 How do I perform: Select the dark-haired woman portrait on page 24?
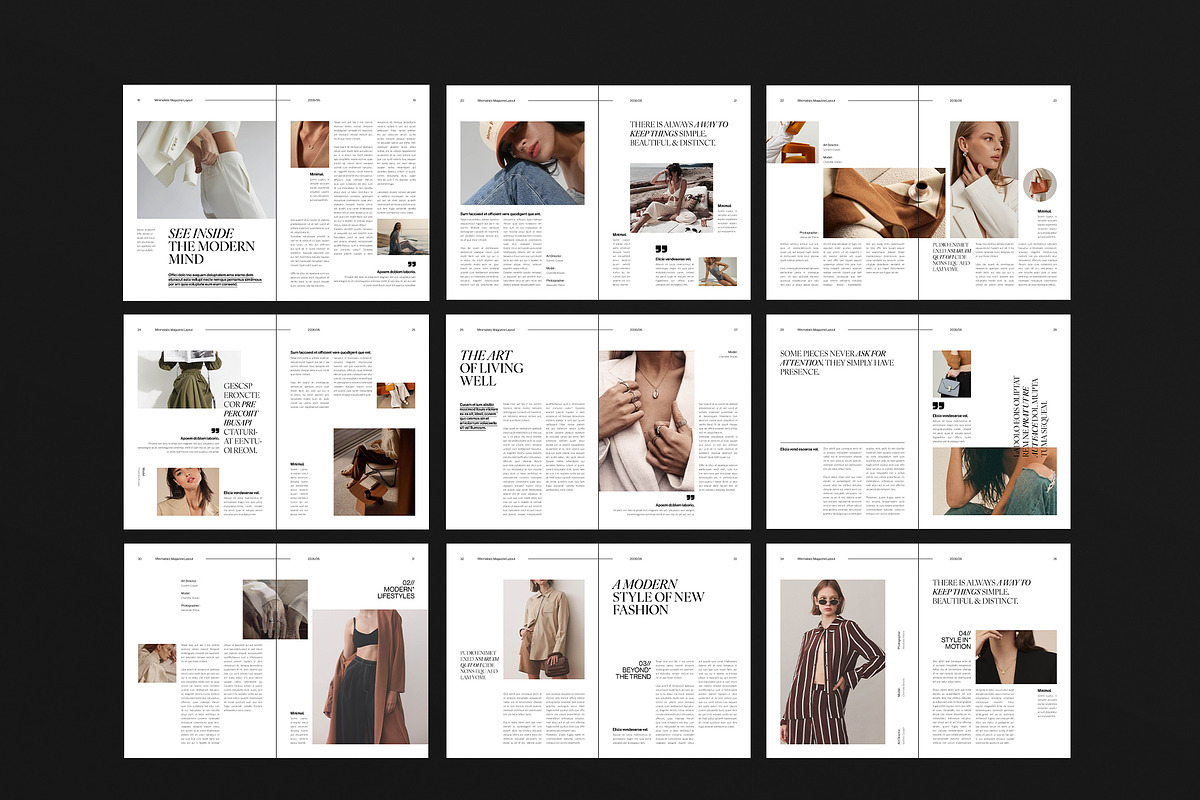[189, 491]
